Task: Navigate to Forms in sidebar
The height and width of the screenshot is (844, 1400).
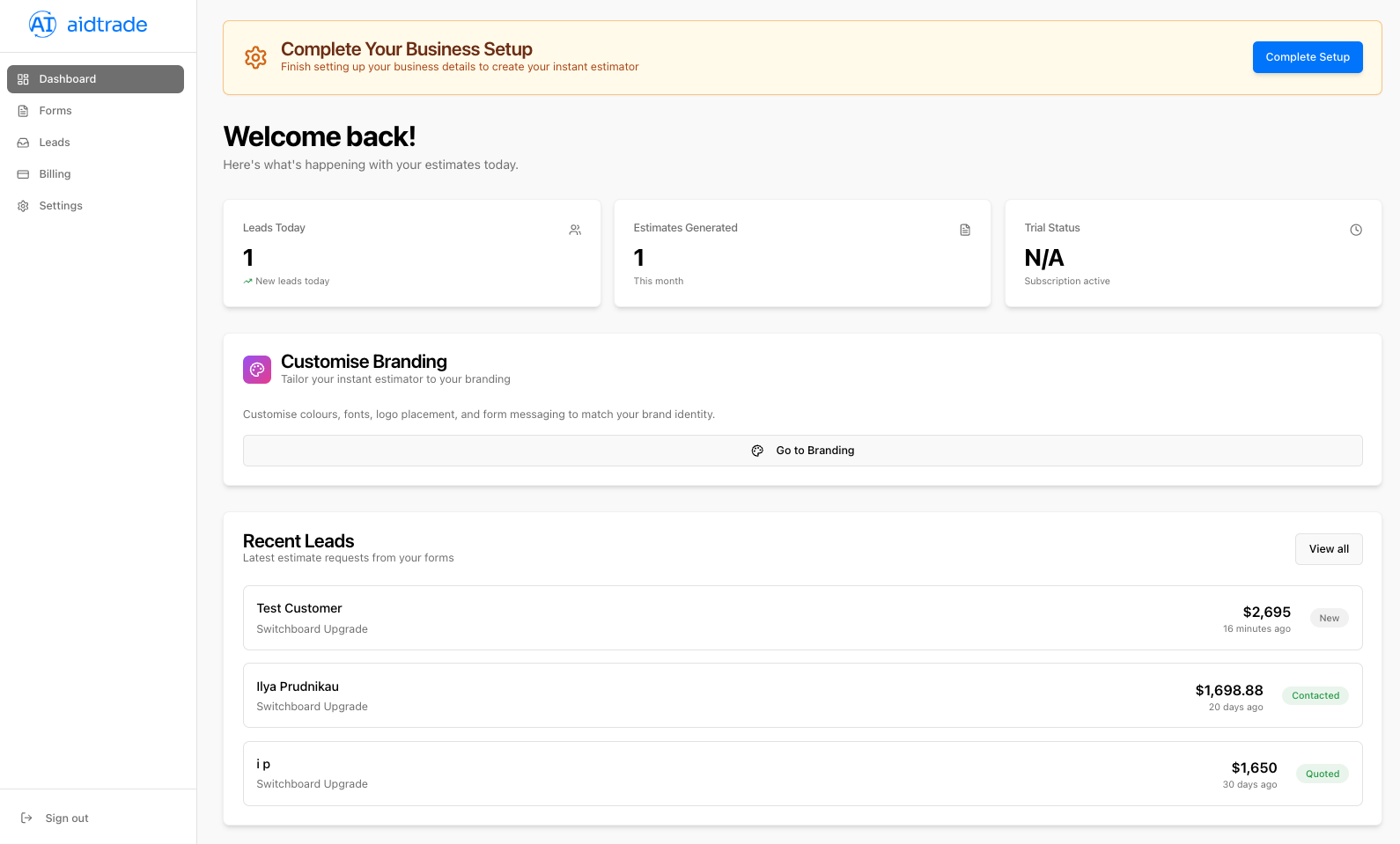Action: (55, 111)
